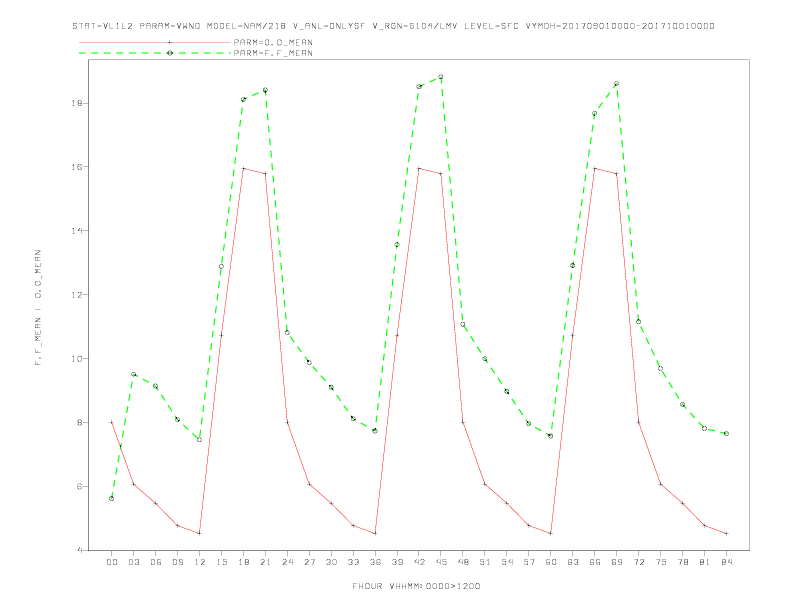Click the red plus data point at hour 00
The height and width of the screenshot is (612, 792).
tap(112, 422)
